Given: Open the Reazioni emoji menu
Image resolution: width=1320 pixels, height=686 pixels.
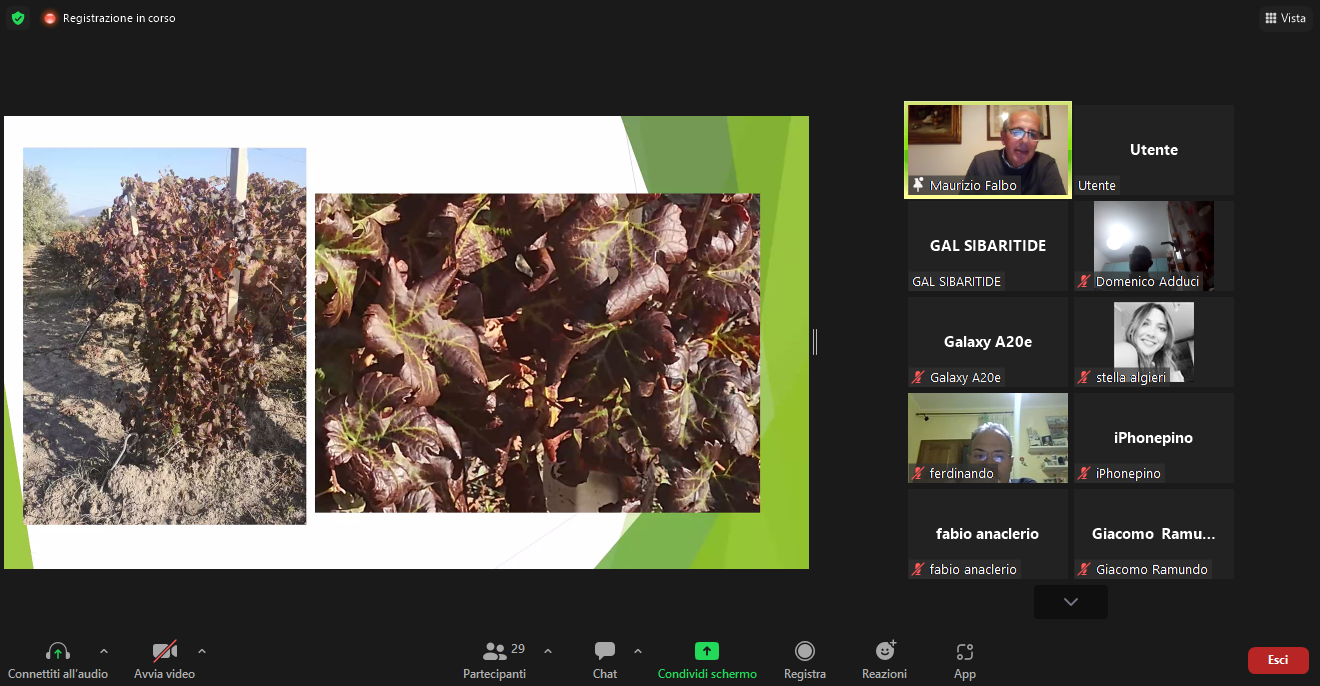Looking at the screenshot, I should (x=885, y=651).
